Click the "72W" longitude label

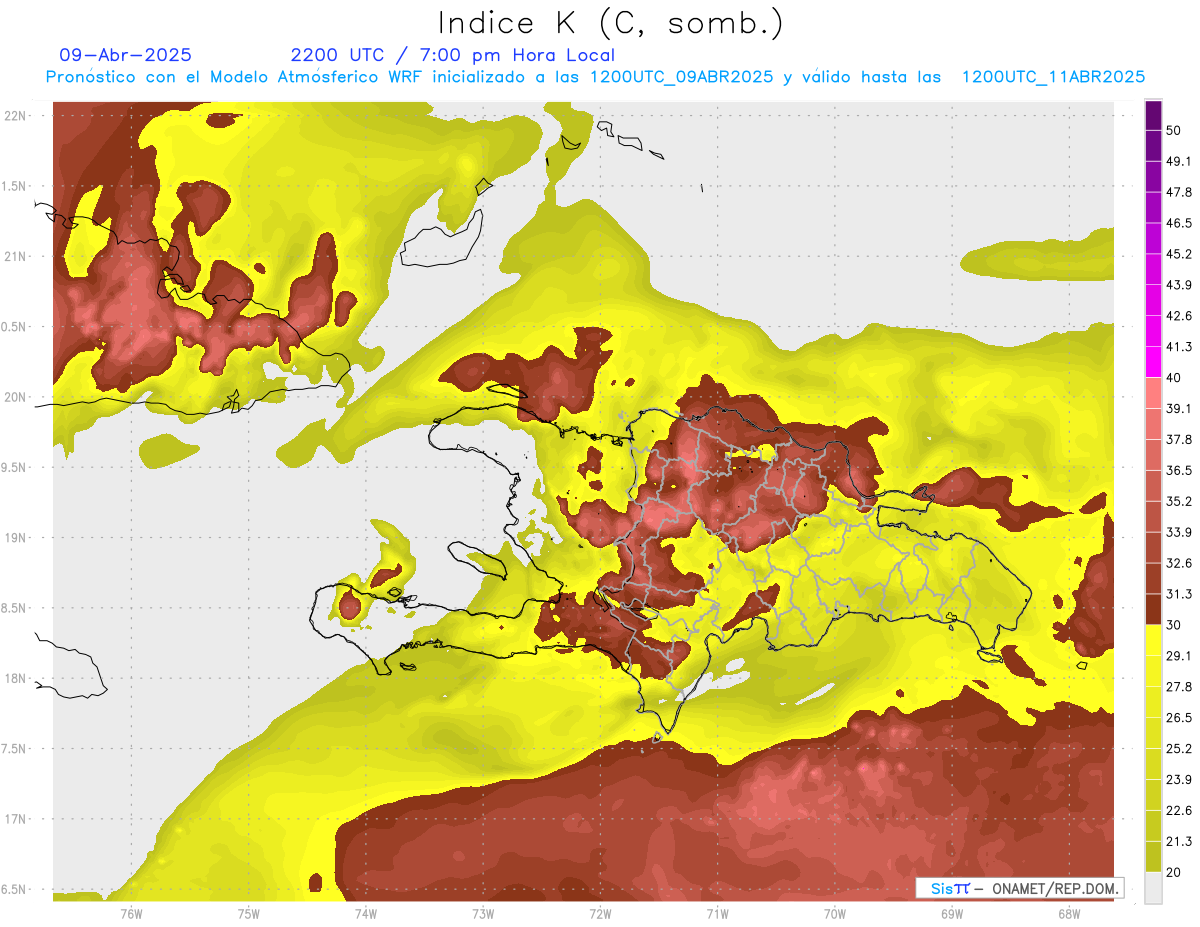click(600, 914)
